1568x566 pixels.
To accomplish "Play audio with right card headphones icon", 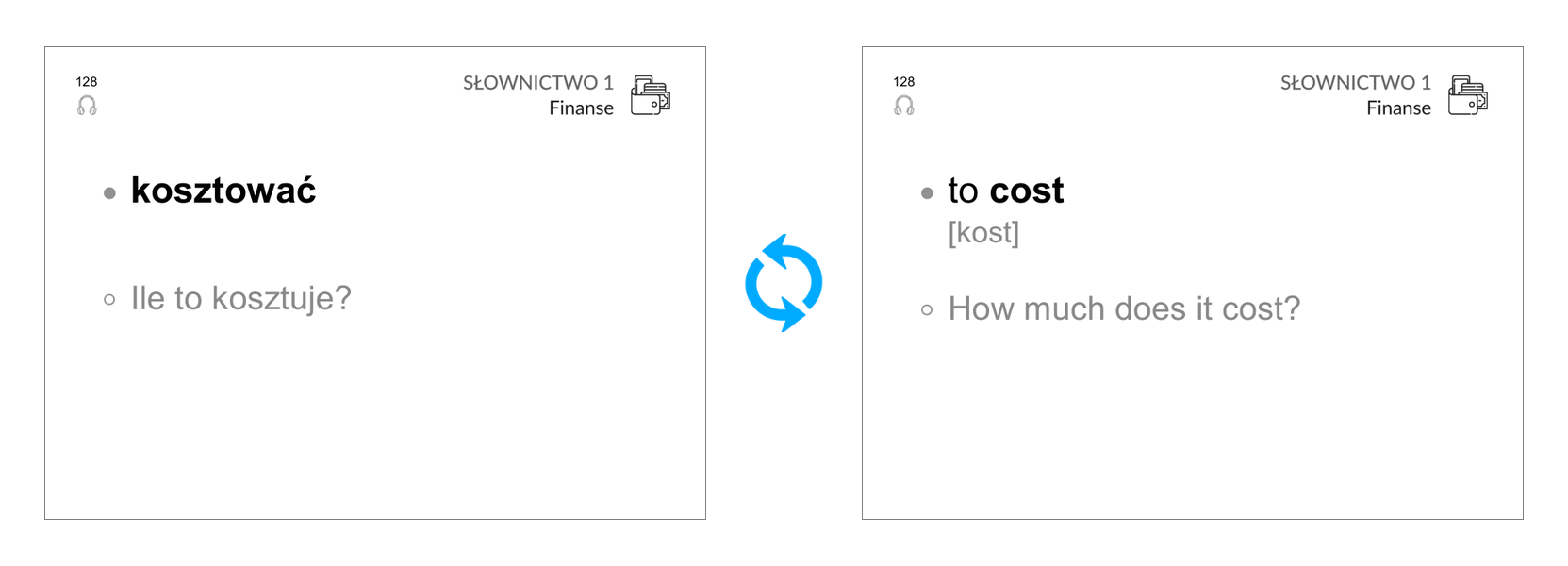I will click(904, 106).
